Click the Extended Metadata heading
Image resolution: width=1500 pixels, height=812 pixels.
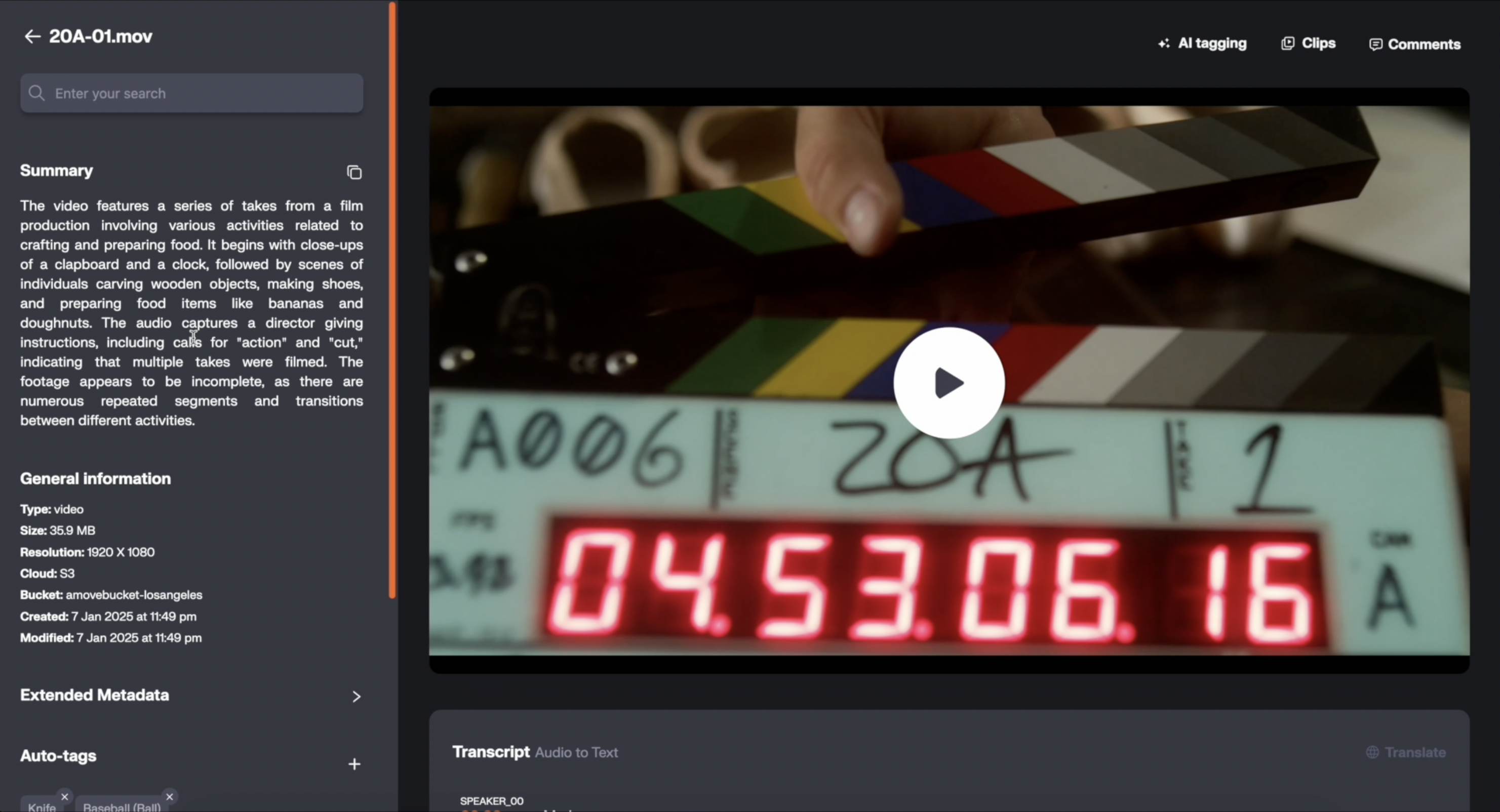[94, 695]
